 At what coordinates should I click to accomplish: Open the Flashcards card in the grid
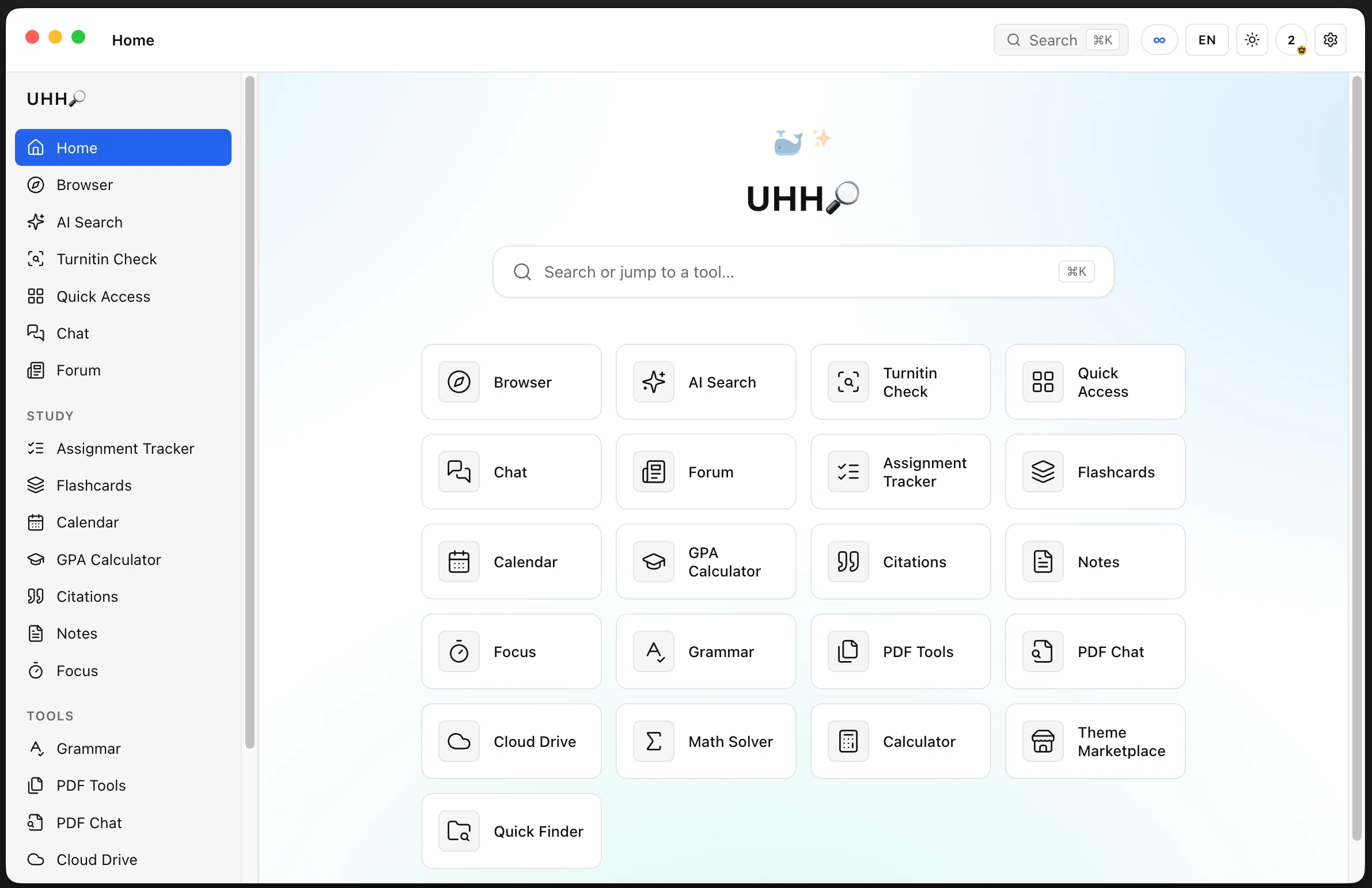tap(1095, 472)
